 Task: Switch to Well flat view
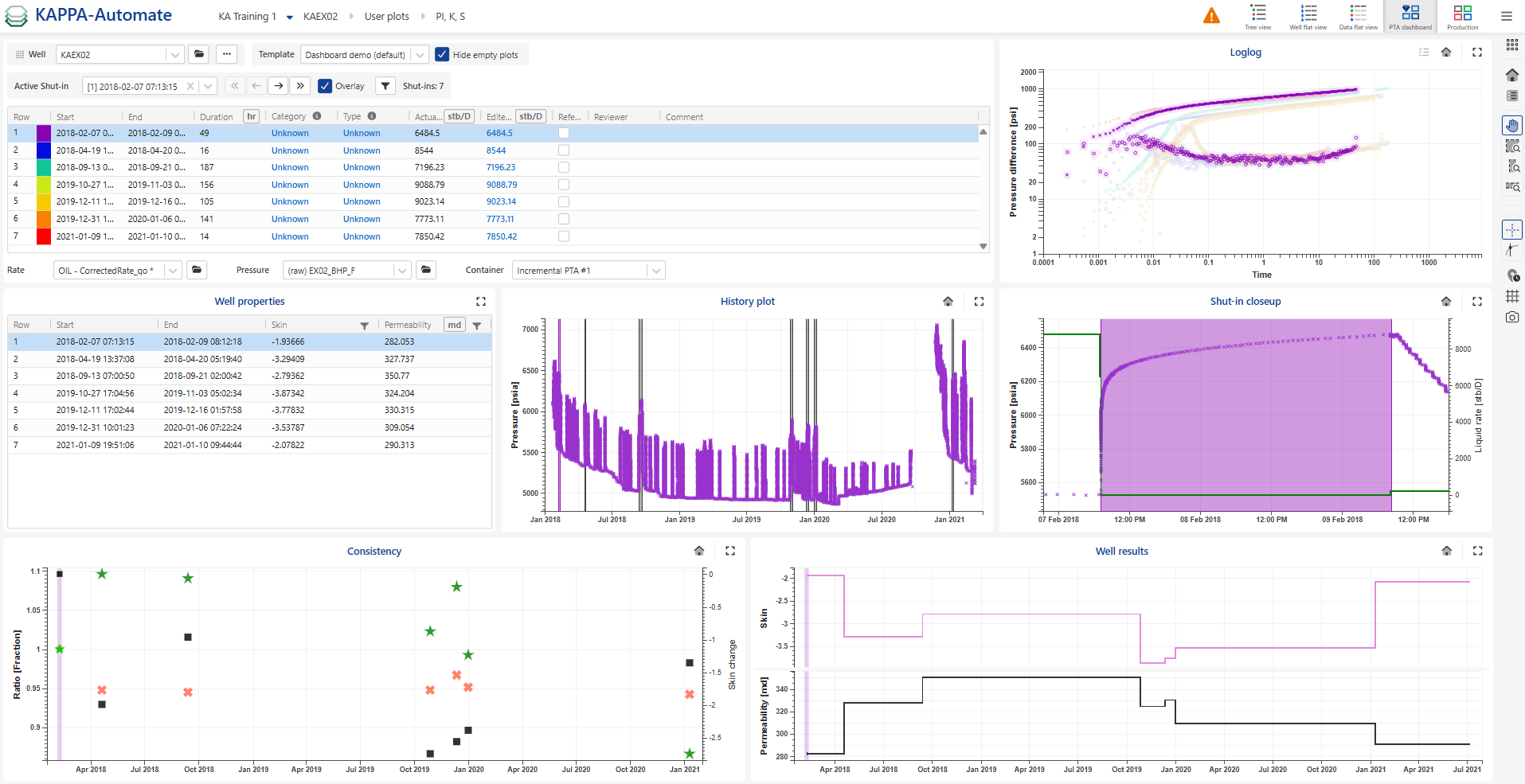click(1308, 16)
